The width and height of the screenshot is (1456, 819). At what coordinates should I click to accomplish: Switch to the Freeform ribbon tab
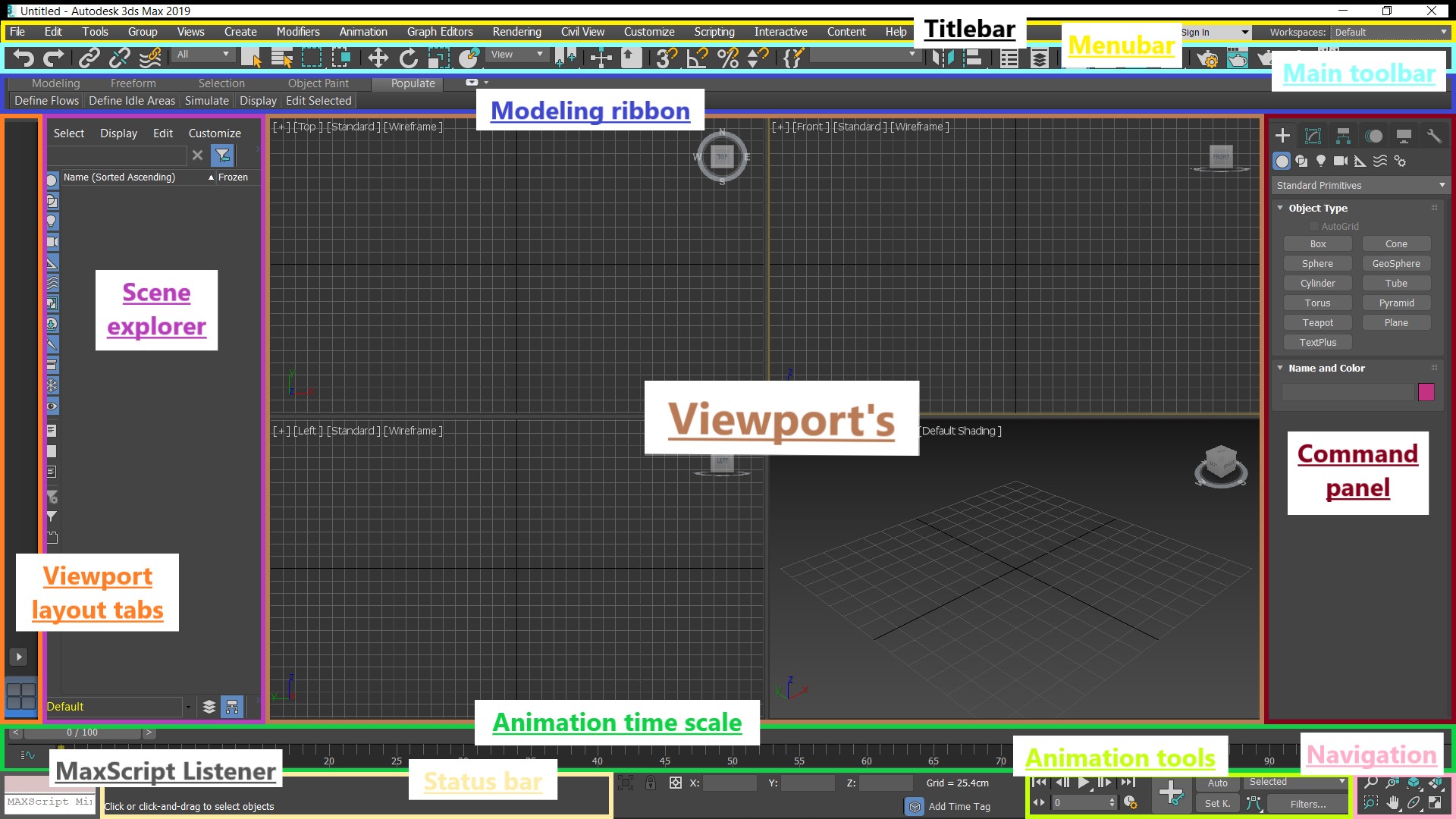coord(133,83)
